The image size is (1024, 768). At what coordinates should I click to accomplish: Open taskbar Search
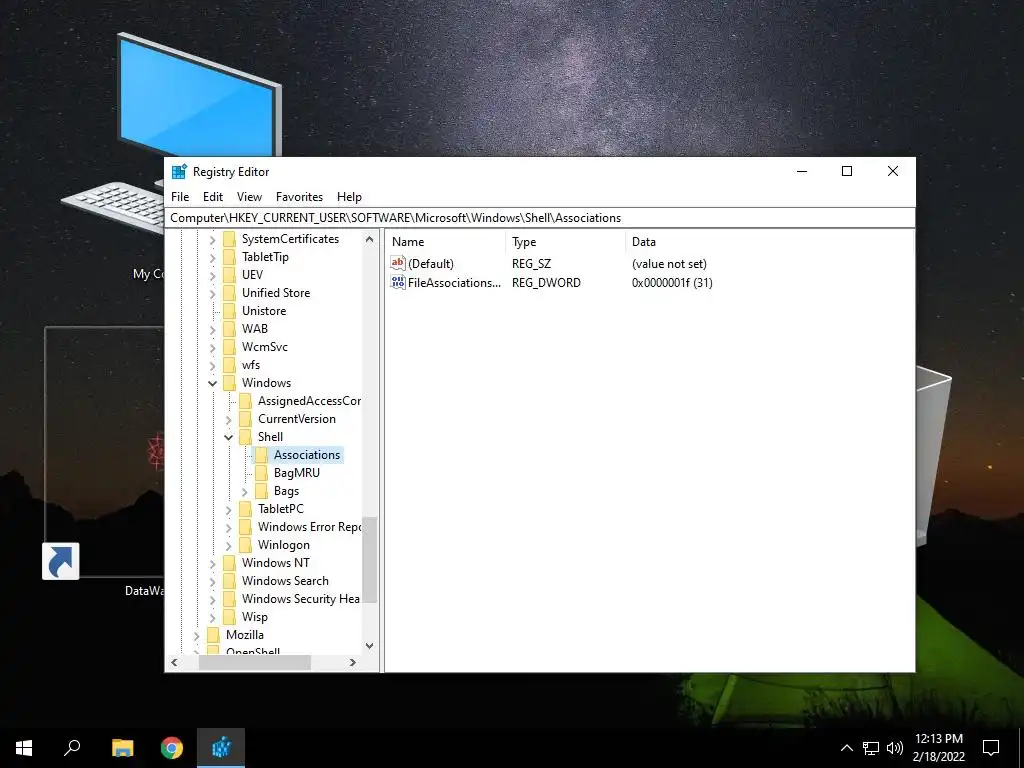pos(72,748)
